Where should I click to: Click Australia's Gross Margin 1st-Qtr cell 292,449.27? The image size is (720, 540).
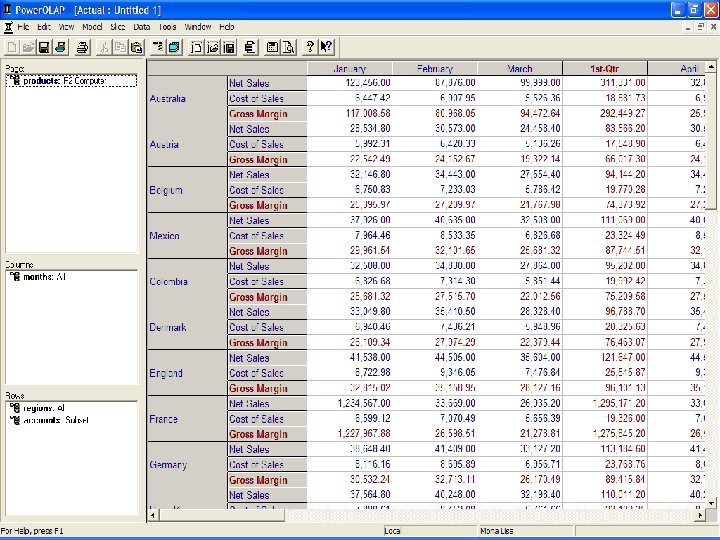pyautogui.click(x=605, y=113)
